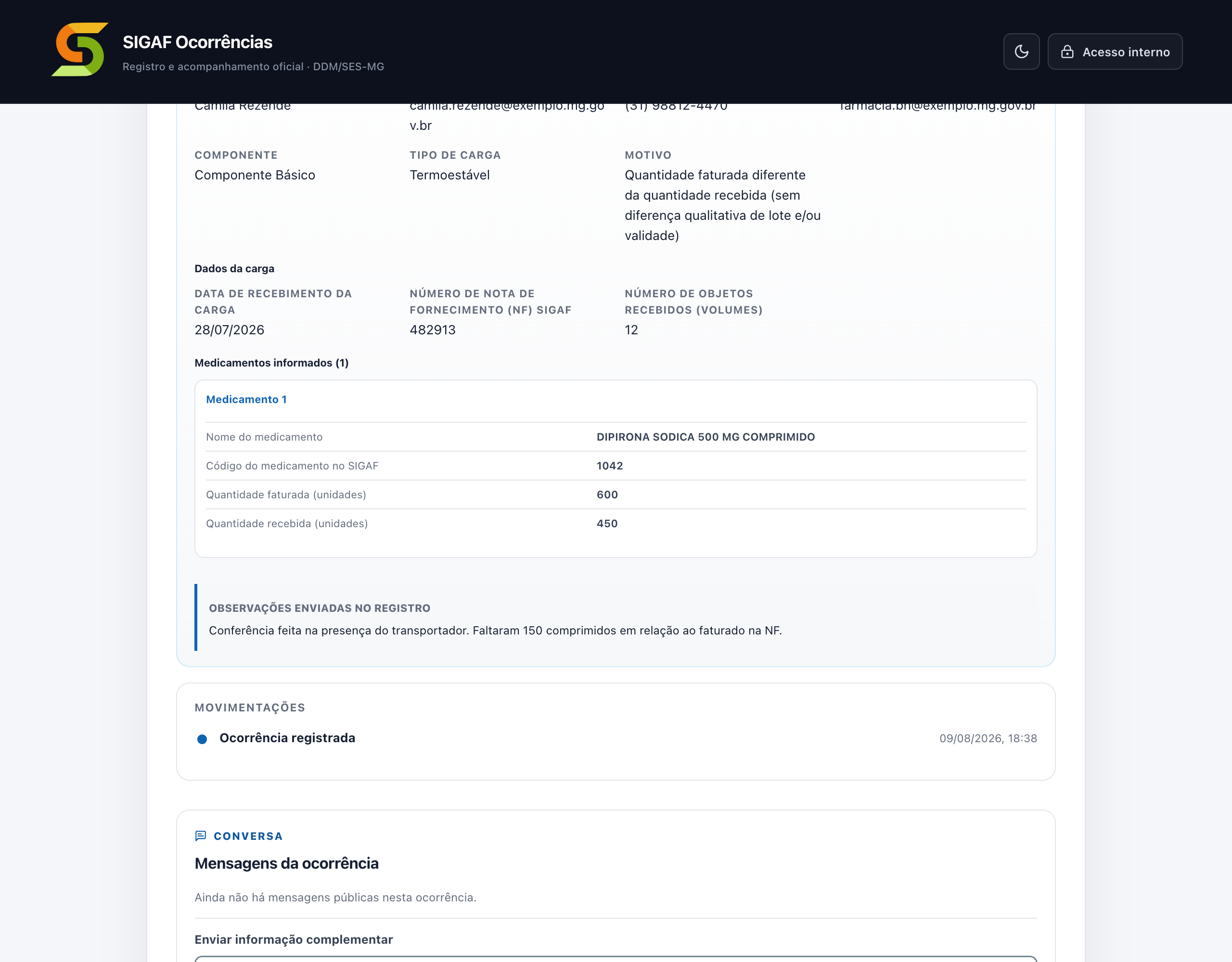Click the Quantidade faturada (unidades) label
This screenshot has width=1232, height=962.
[x=286, y=494]
